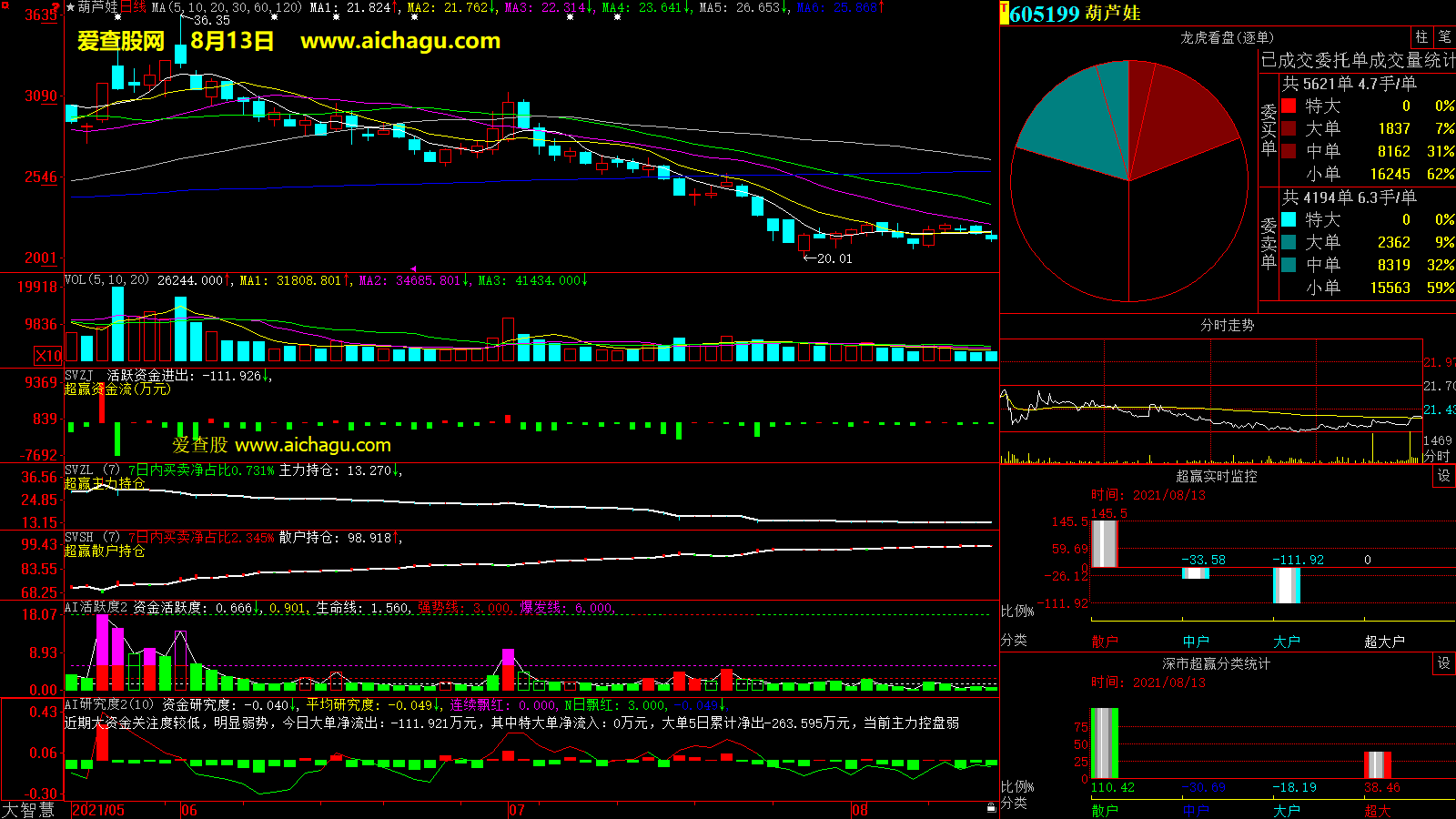Click the lock icon below the chart
This screenshot has width=1456, height=819.
point(991,808)
